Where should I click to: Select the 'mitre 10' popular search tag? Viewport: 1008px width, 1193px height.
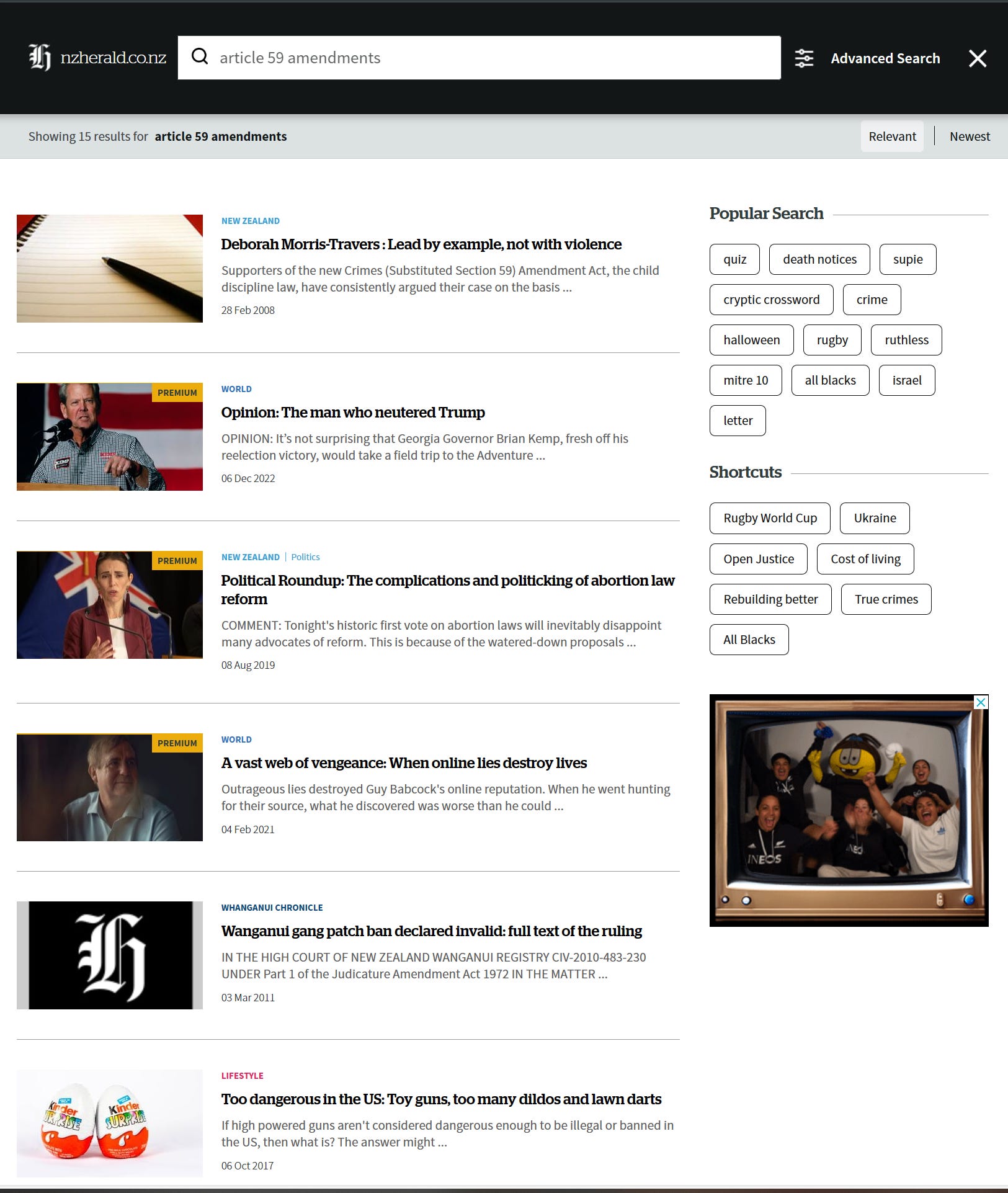(746, 380)
